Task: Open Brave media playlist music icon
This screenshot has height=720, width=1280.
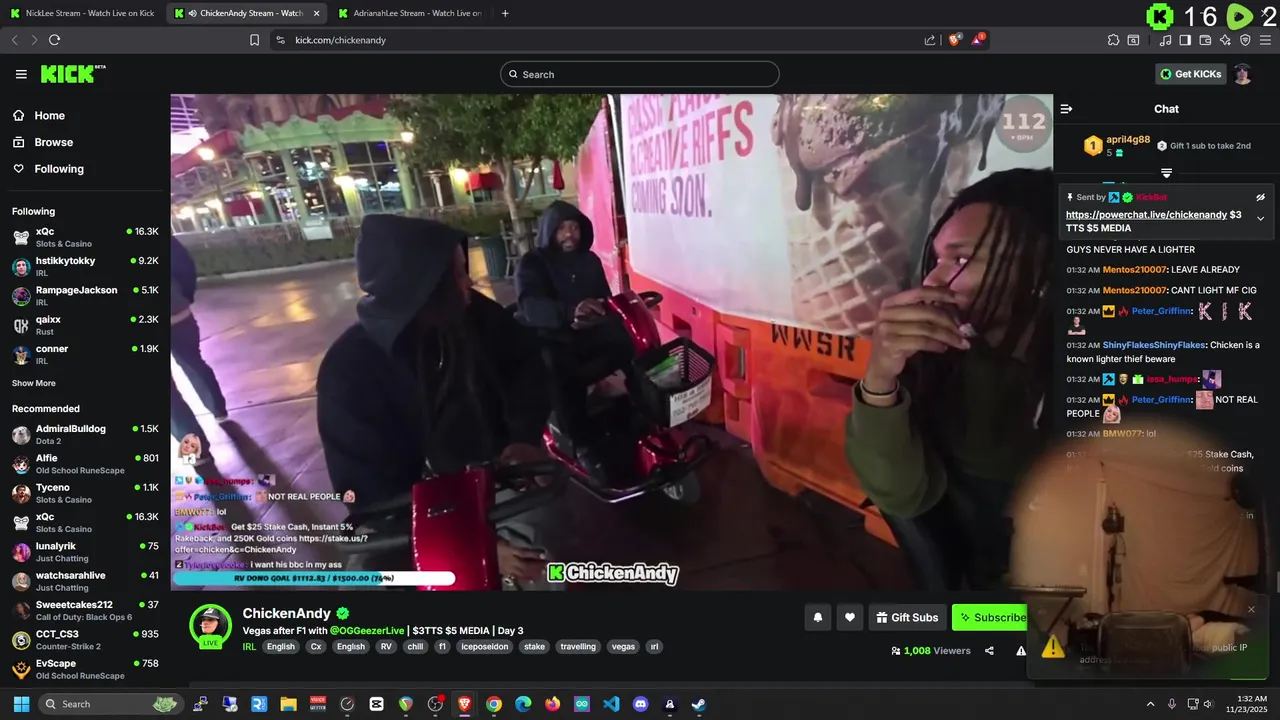Action: coord(1165,40)
